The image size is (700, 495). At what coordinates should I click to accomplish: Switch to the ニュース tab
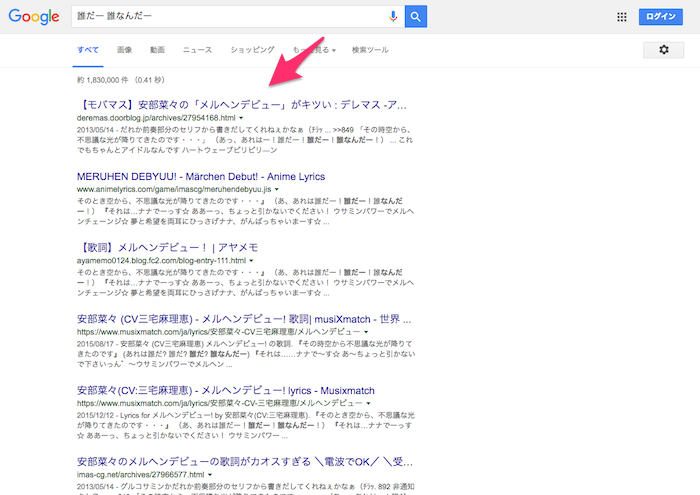coord(197,49)
